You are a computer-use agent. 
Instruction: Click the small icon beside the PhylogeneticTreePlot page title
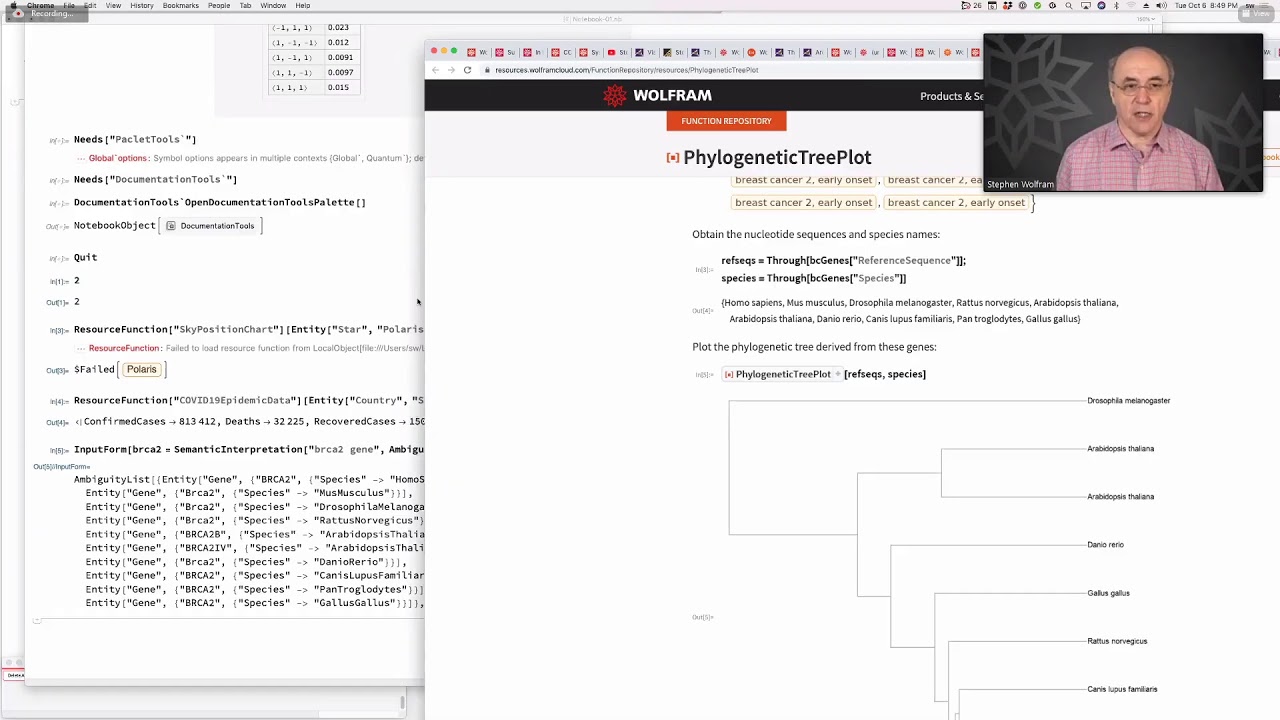[673, 158]
